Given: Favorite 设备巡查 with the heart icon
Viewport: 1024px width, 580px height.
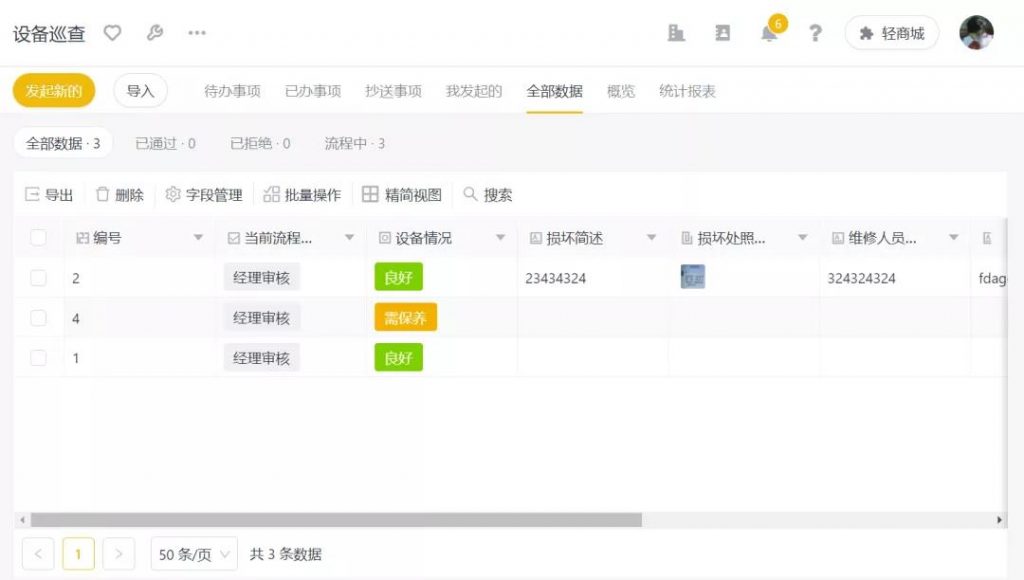Looking at the screenshot, I should click(111, 33).
